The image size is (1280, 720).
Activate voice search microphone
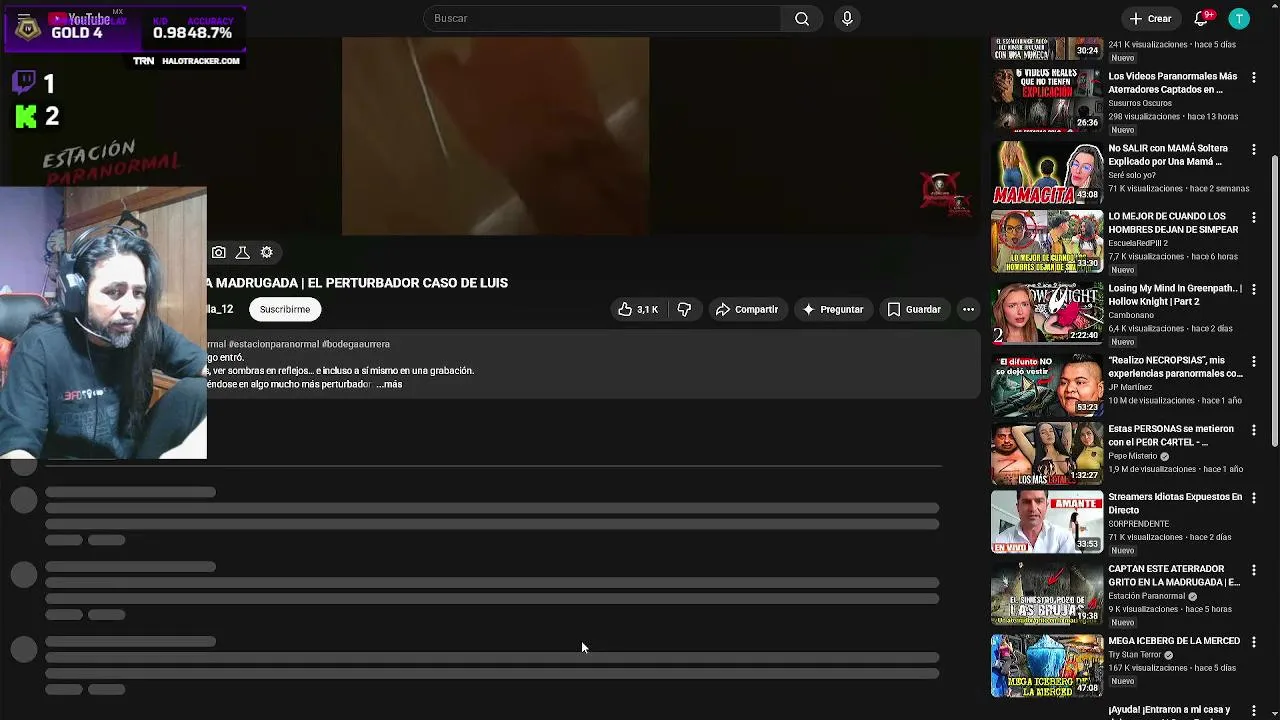(x=847, y=19)
